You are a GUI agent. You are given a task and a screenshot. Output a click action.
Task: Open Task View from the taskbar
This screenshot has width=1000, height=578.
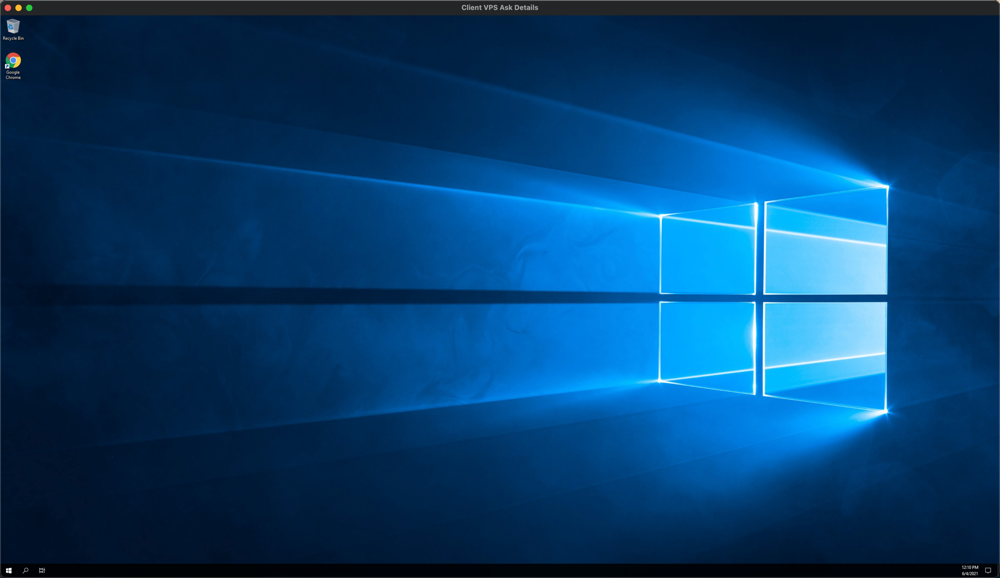click(42, 571)
